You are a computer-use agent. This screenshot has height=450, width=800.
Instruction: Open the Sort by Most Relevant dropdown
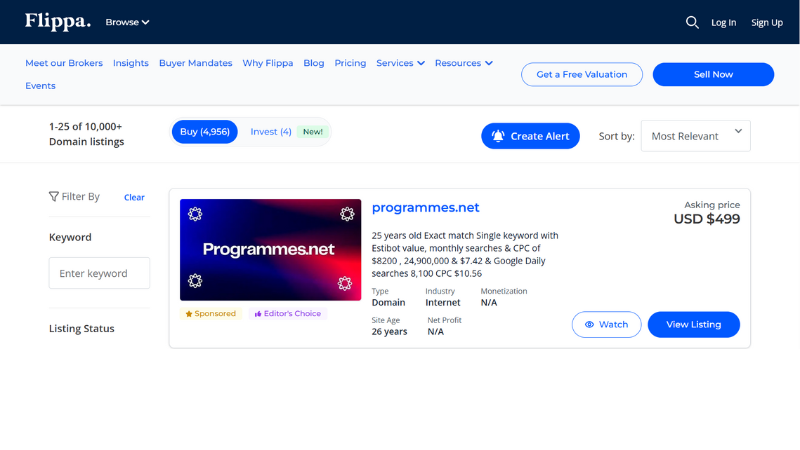[x=695, y=136]
